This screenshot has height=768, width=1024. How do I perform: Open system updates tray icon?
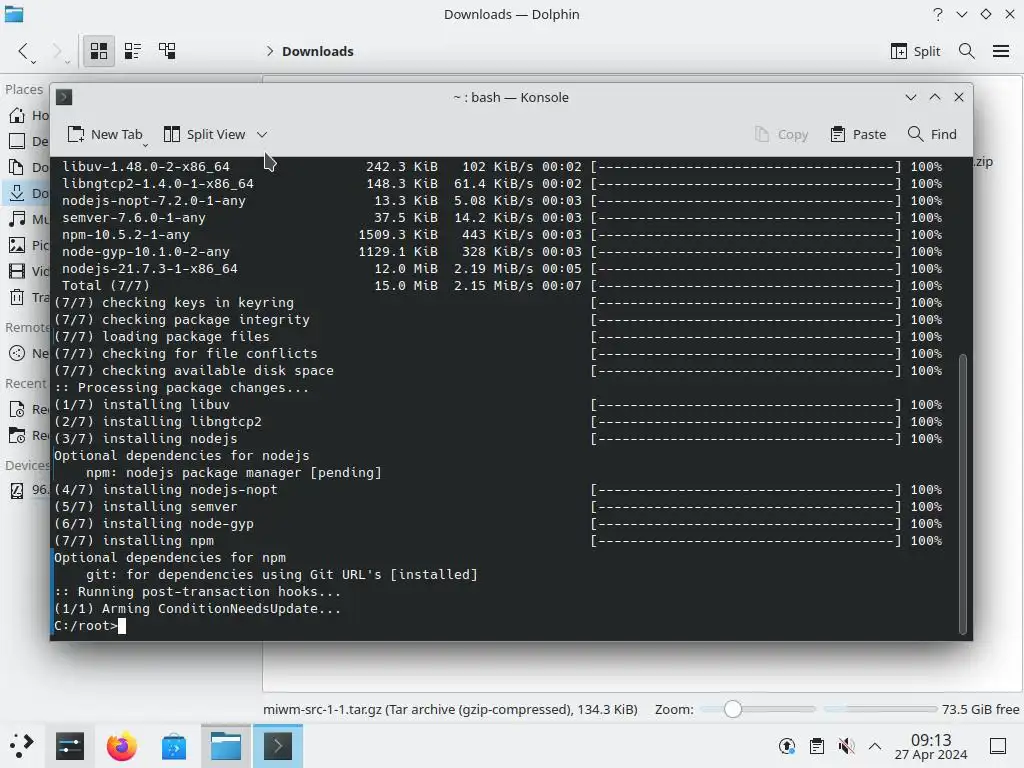pos(787,746)
